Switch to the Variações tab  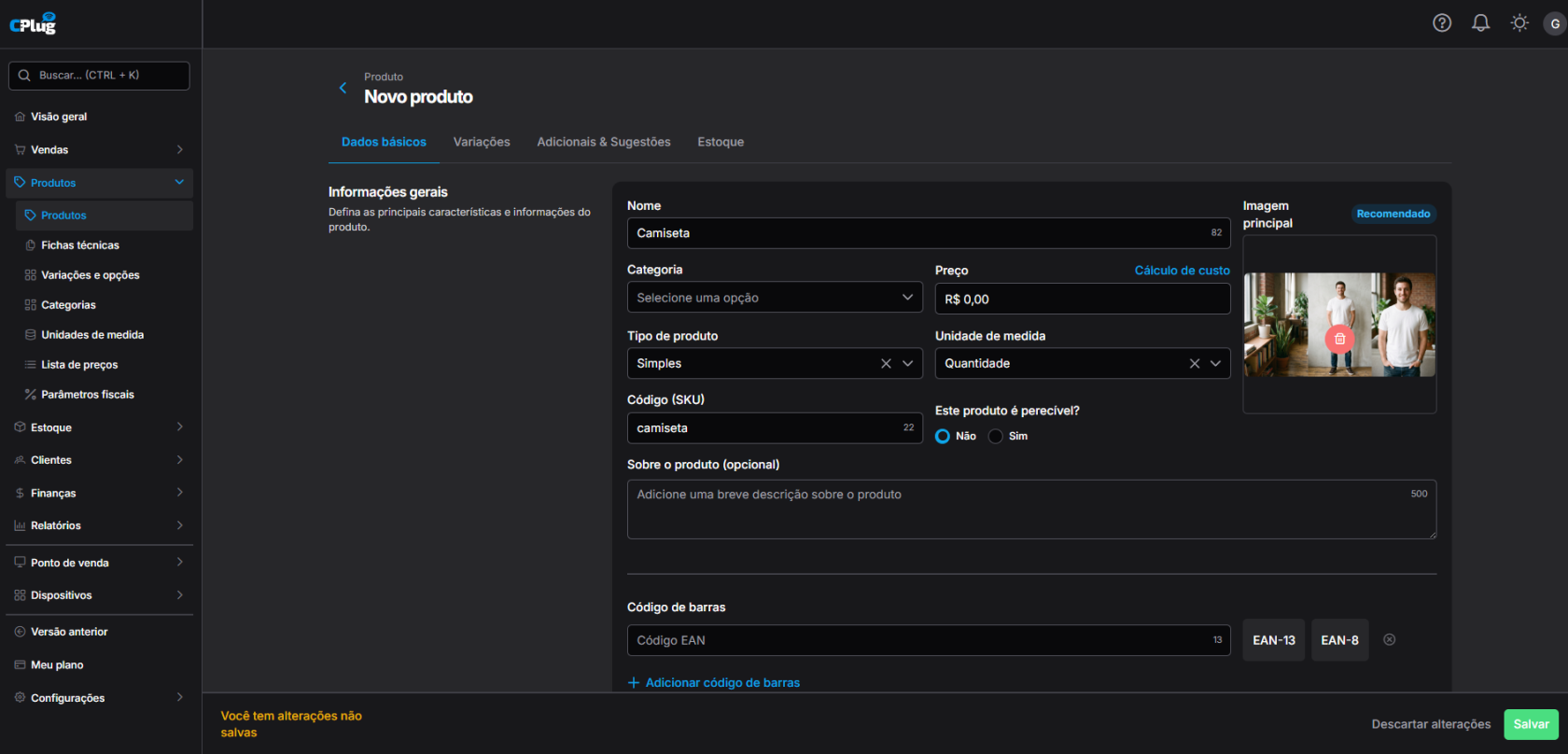(482, 142)
